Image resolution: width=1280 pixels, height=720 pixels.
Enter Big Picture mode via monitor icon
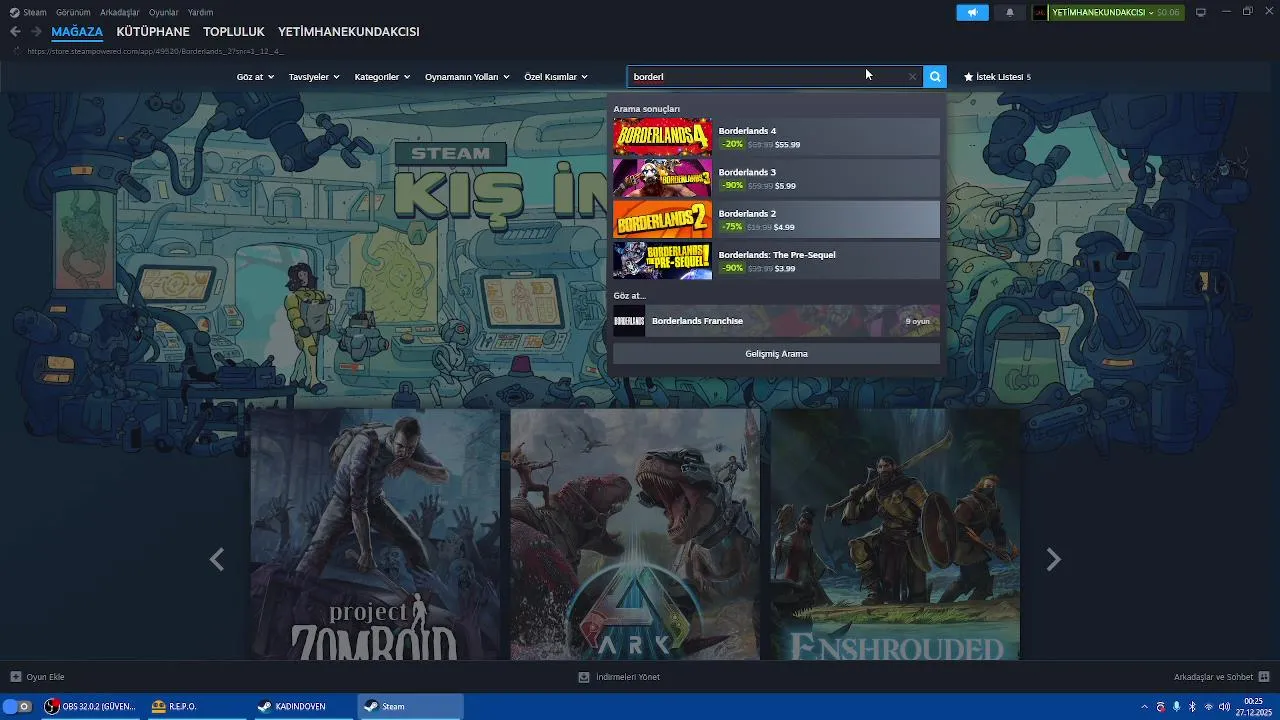coord(1201,12)
